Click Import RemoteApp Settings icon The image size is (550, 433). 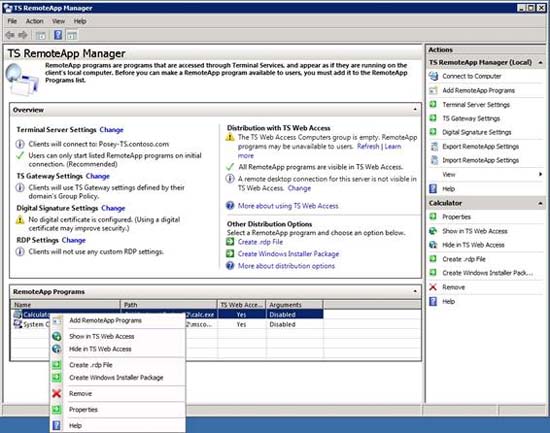pos(434,160)
